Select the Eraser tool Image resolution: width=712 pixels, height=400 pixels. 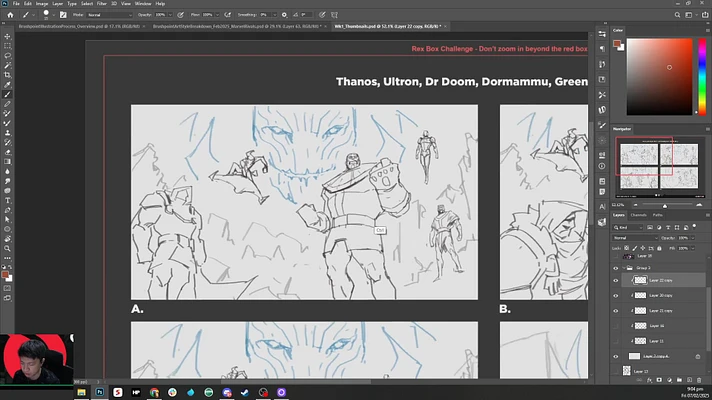click(7, 152)
